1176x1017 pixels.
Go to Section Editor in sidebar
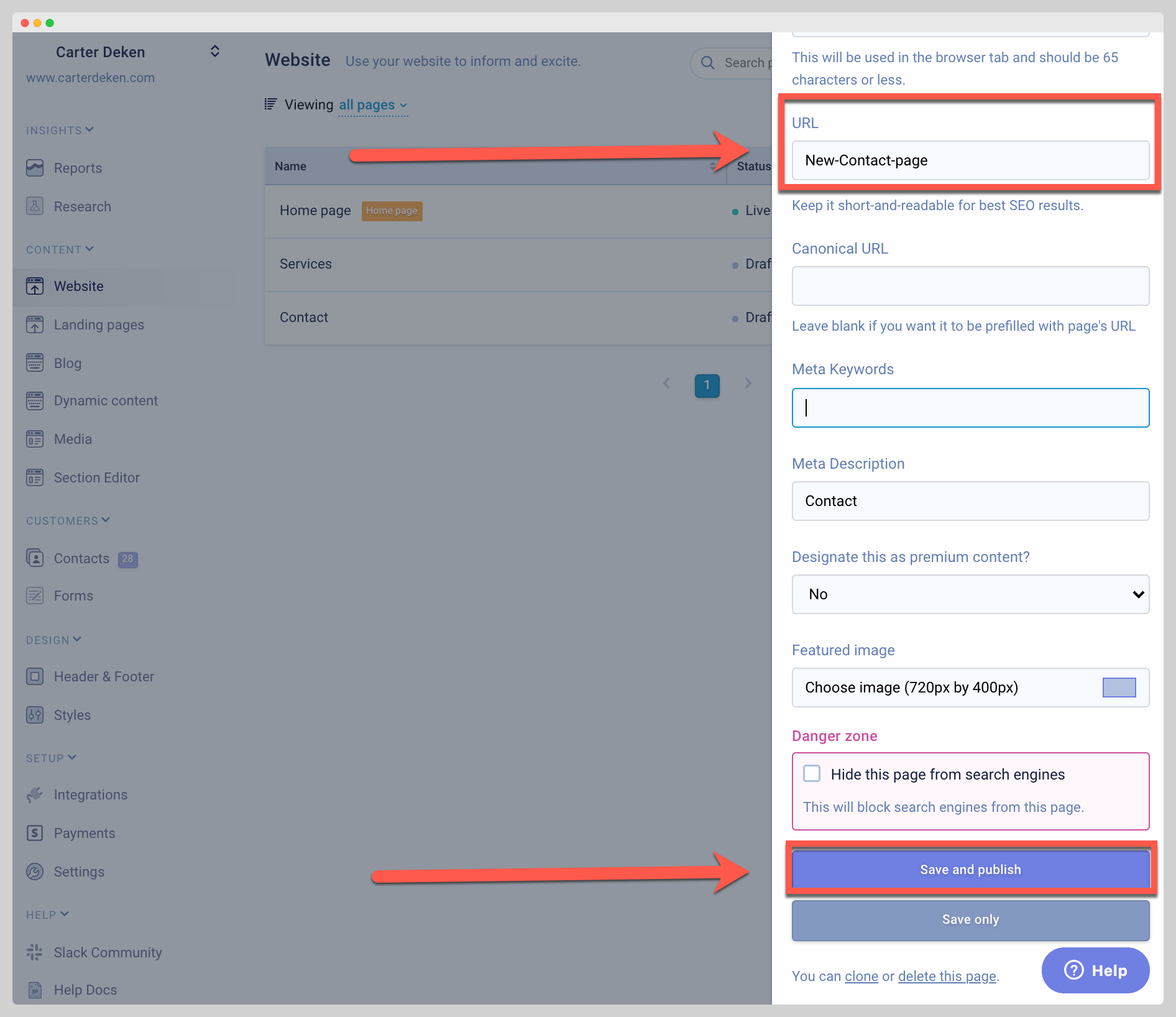pos(96,477)
